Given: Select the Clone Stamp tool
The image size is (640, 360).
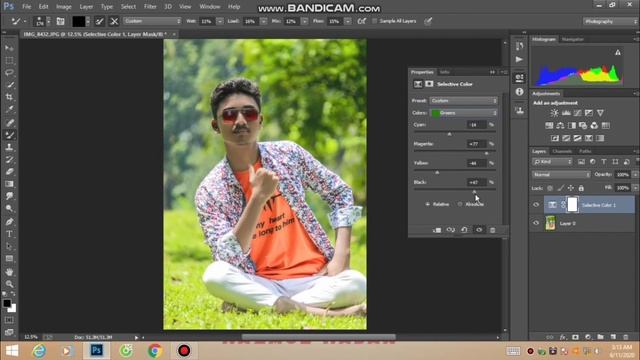Looking at the screenshot, I should tap(9, 147).
